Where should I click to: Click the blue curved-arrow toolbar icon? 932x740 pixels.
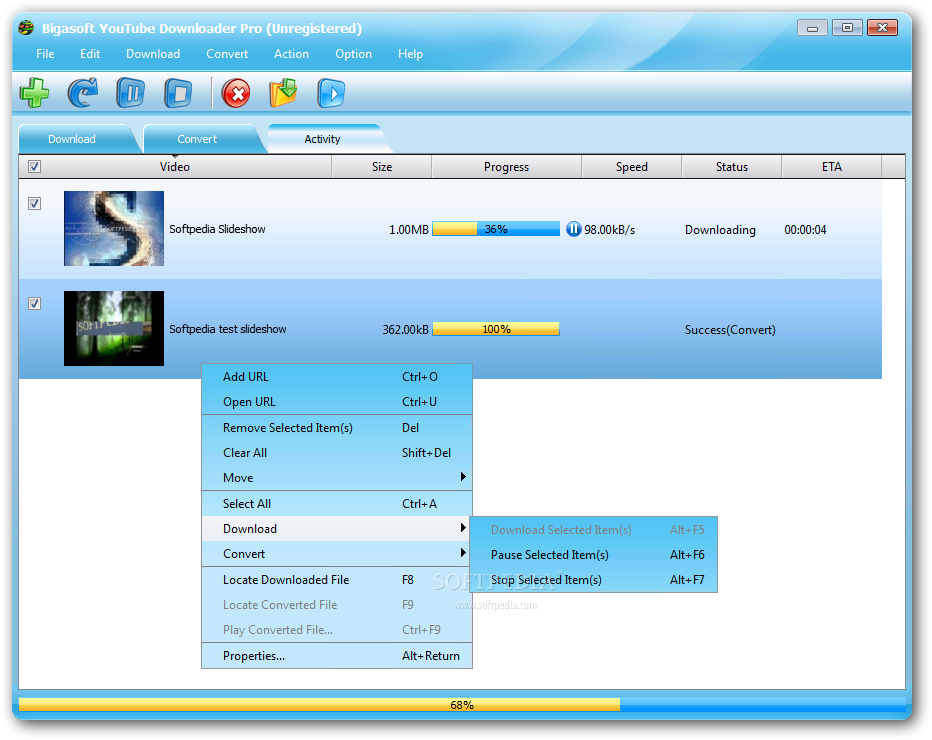pyautogui.click(x=83, y=93)
